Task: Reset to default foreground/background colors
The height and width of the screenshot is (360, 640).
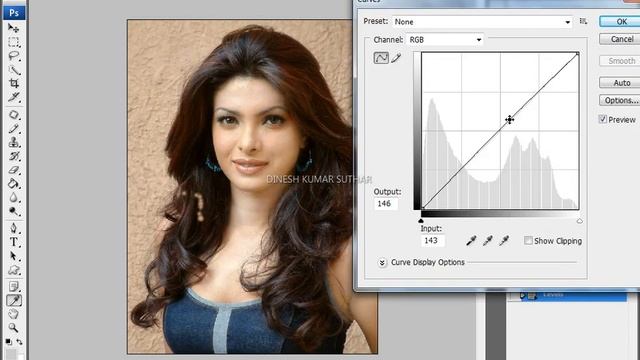Action: coord(9,342)
